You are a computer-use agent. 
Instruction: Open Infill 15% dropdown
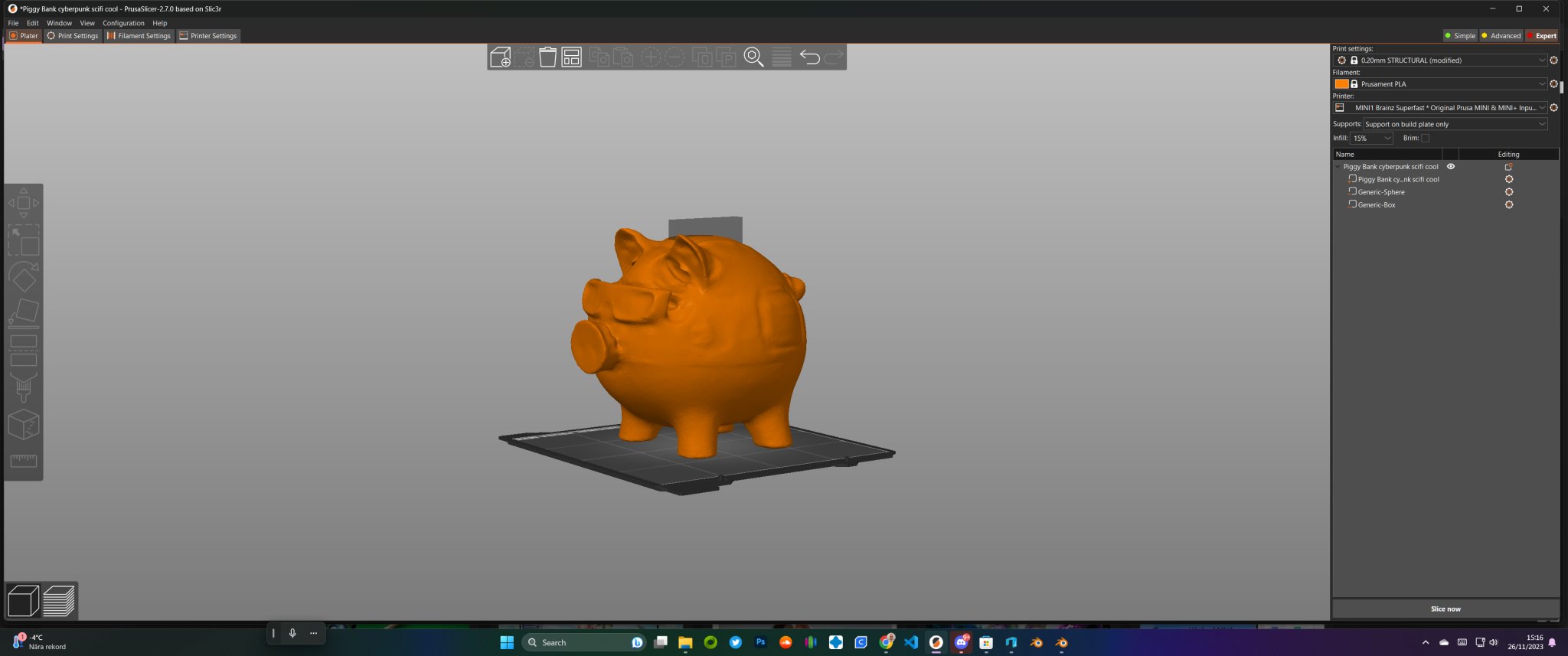1371,139
